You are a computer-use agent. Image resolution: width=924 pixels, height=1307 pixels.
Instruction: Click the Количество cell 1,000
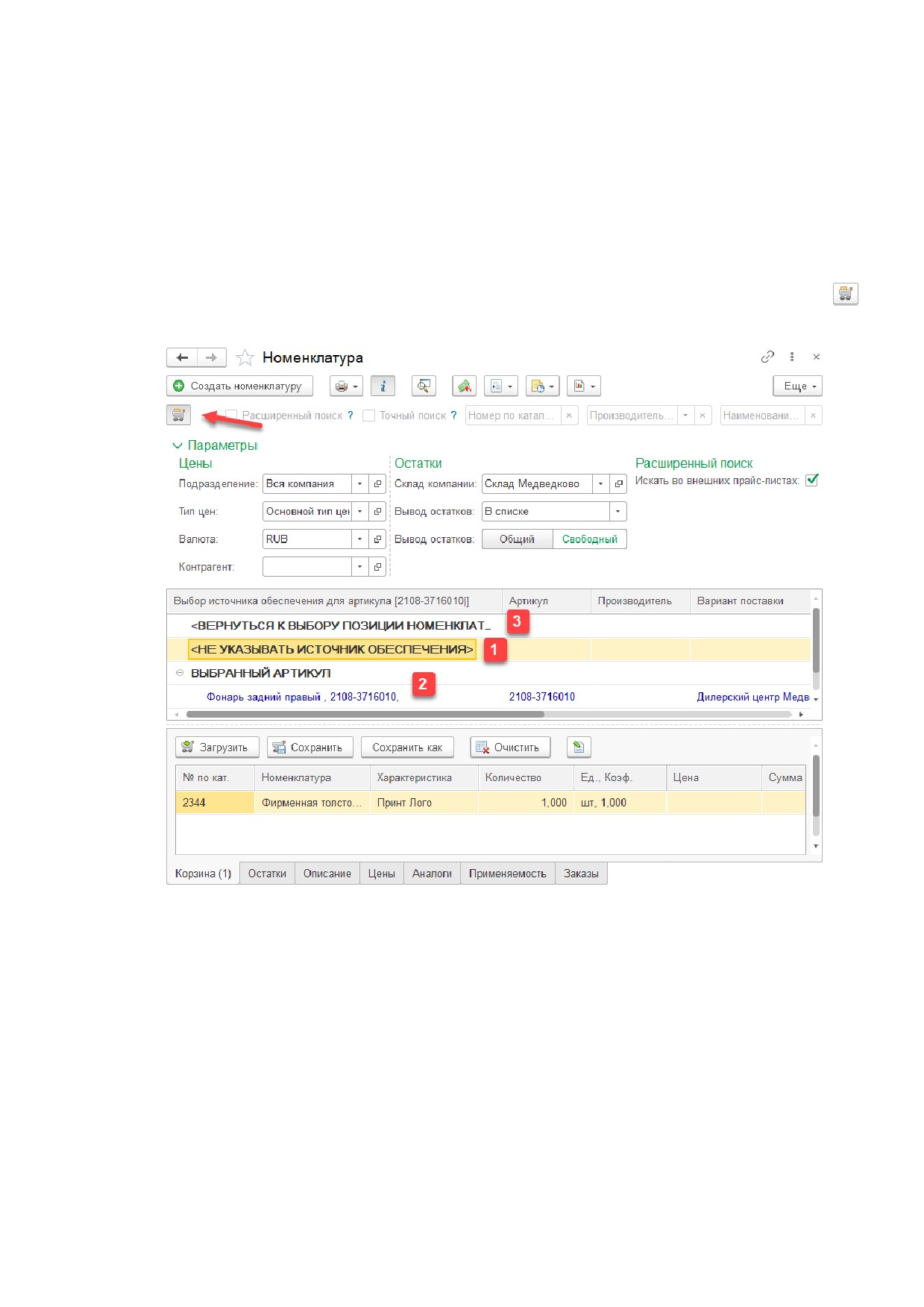[x=526, y=802]
